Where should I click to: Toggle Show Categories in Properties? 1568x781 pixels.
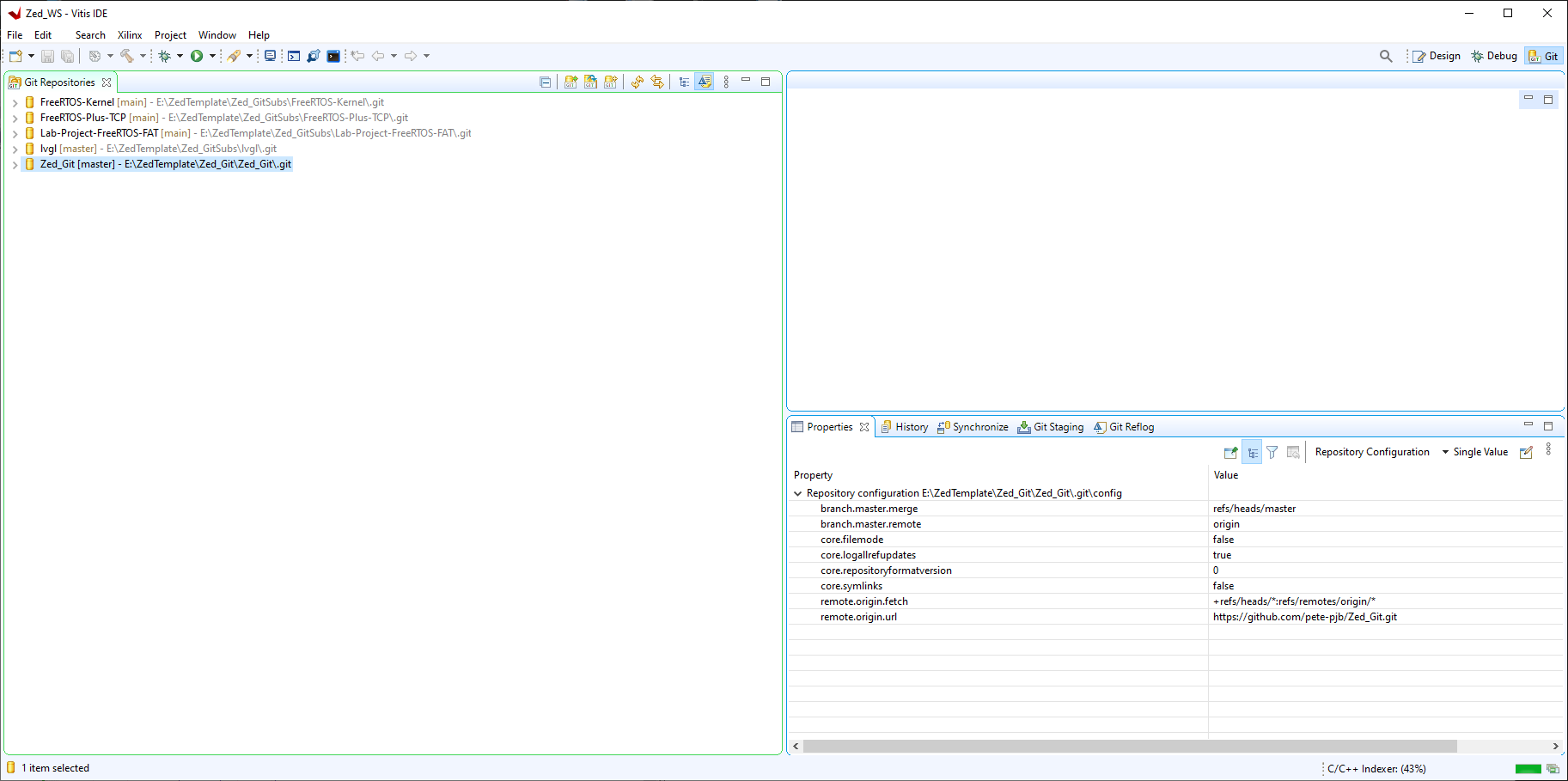pos(1253,452)
